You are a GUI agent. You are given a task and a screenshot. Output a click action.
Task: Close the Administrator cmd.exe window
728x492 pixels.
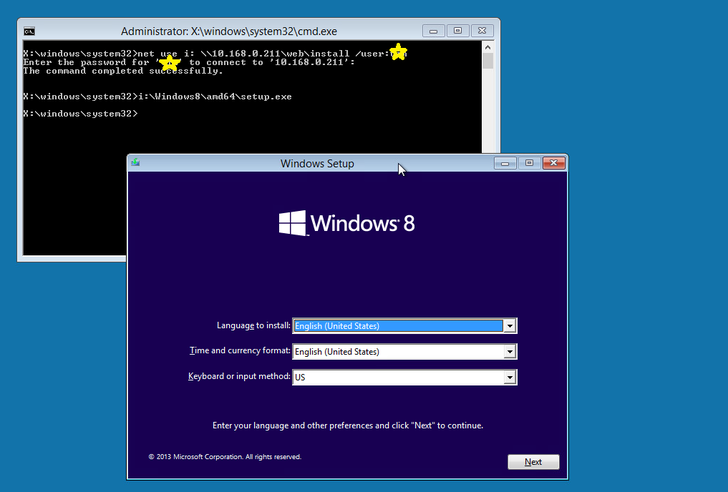(481, 30)
